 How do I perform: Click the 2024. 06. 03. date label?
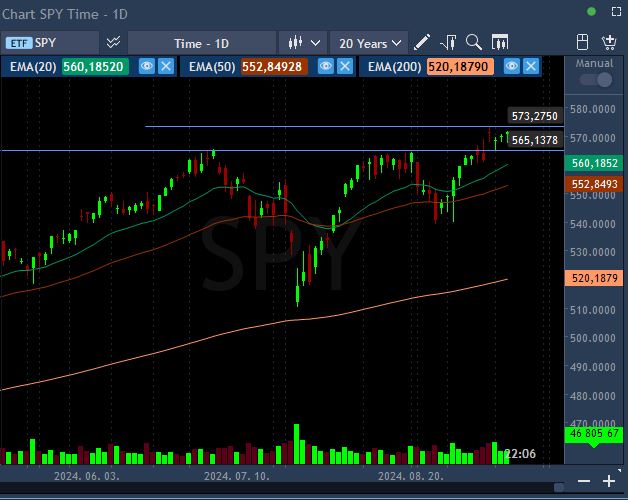pyautogui.click(x=87, y=476)
